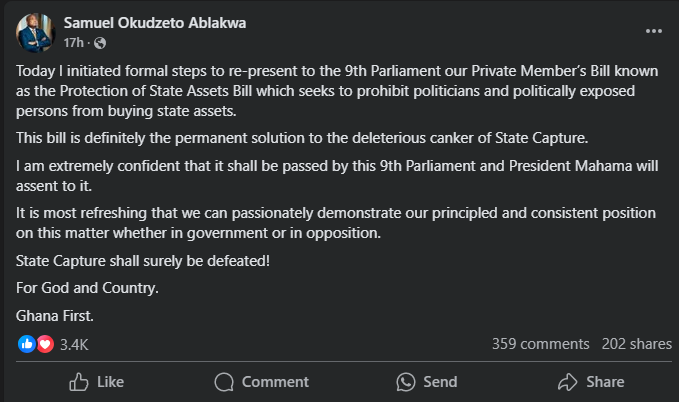This screenshot has height=402, width=679.
Task: Open Samuel Okudzeto Ablakwa's profile picture
Action: (35, 33)
